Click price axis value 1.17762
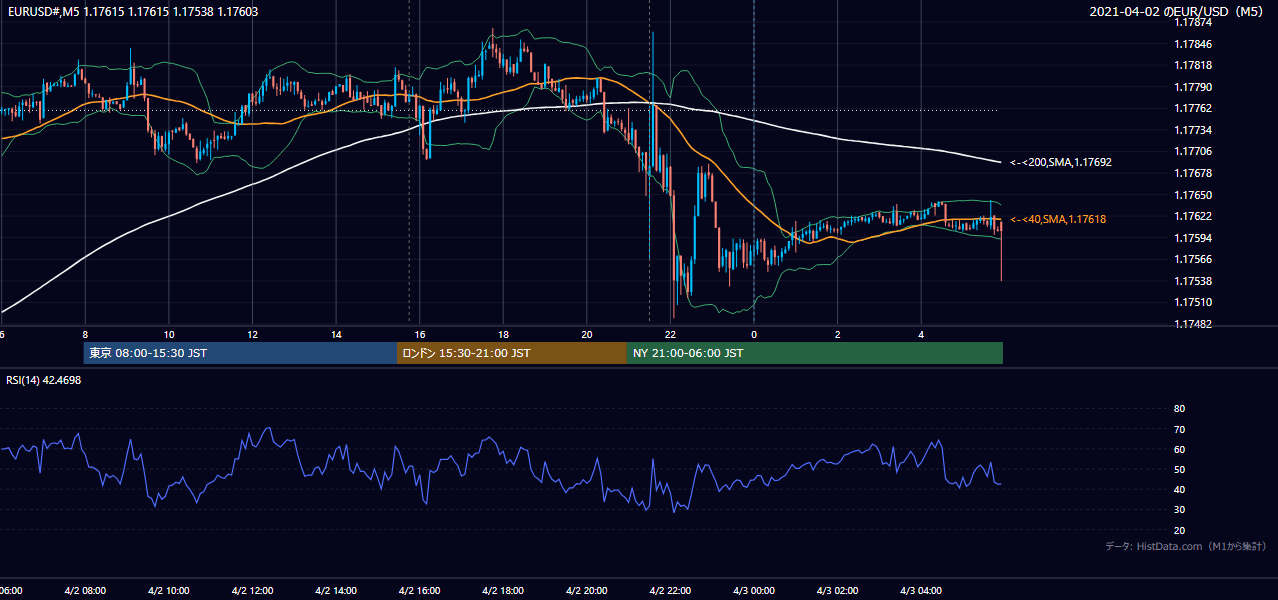1278x600 pixels. coord(1191,108)
